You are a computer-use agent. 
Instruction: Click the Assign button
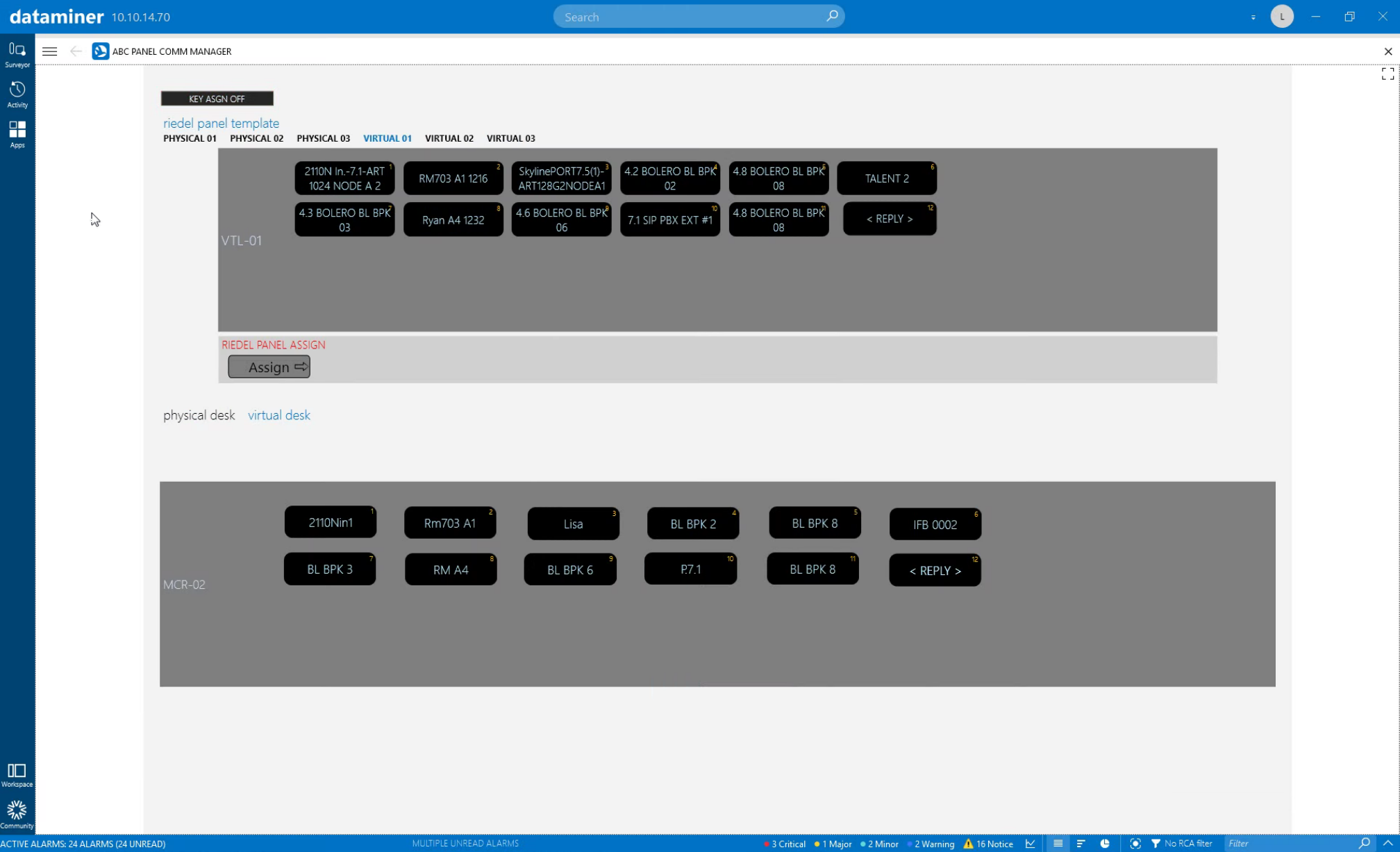pyautogui.click(x=269, y=367)
